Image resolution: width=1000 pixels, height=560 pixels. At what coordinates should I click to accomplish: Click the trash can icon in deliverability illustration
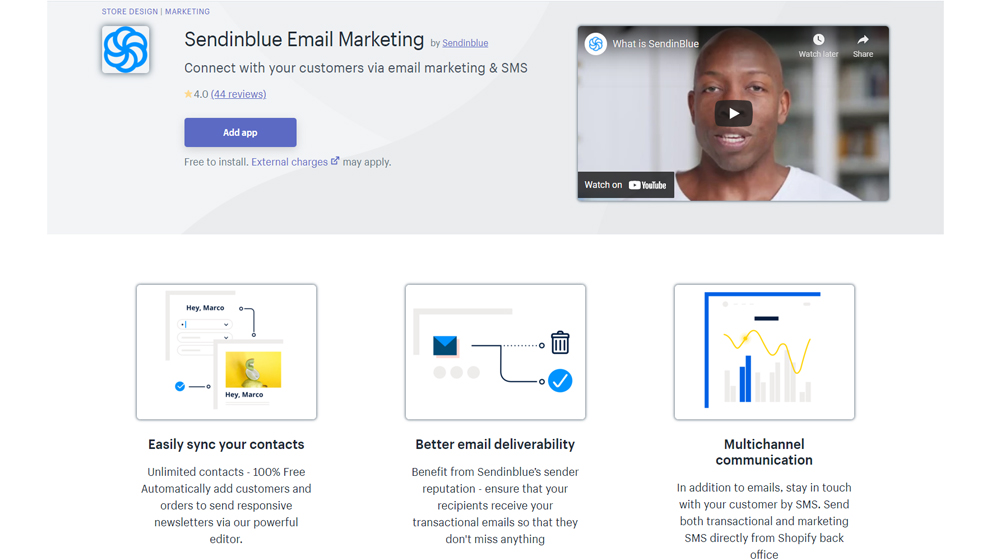[x=560, y=343]
